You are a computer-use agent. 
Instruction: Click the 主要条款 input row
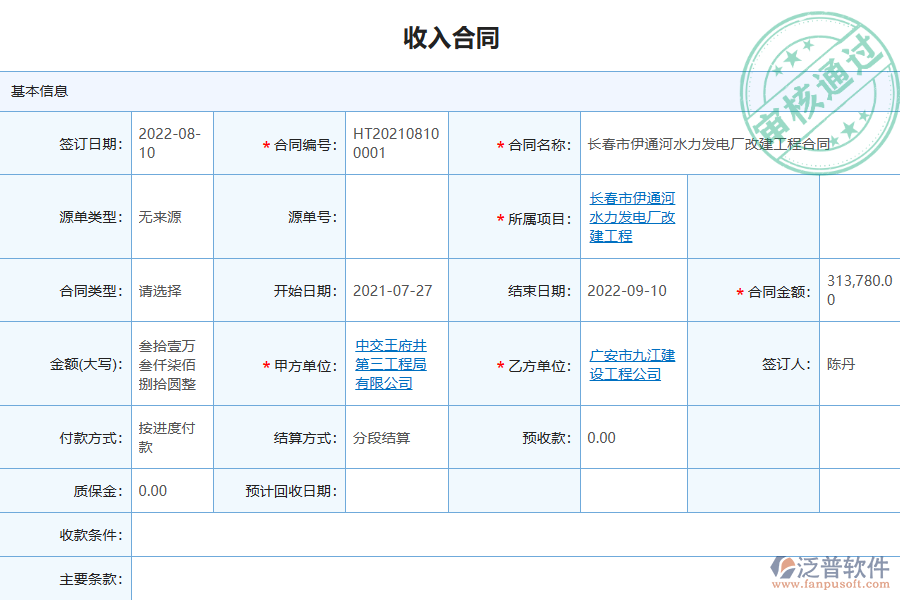pyautogui.click(x=500, y=575)
